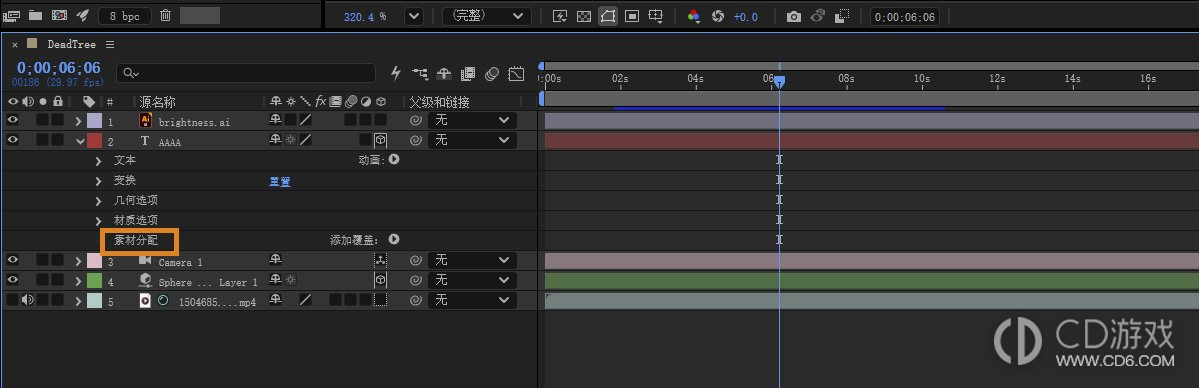The image size is (1199, 388).
Task: Click the viewer timecode 0;00;06;06 field
Action: tap(905, 17)
